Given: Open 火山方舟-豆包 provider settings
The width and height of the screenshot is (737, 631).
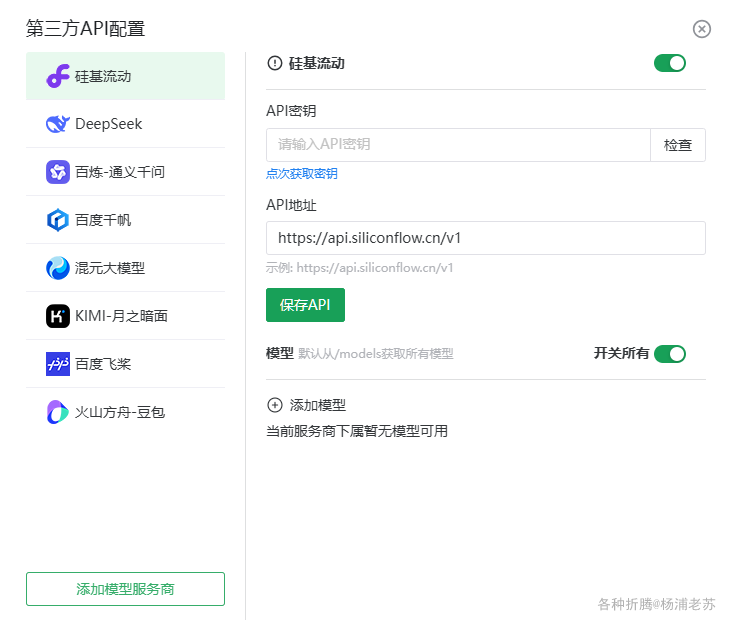Looking at the screenshot, I should tap(125, 412).
